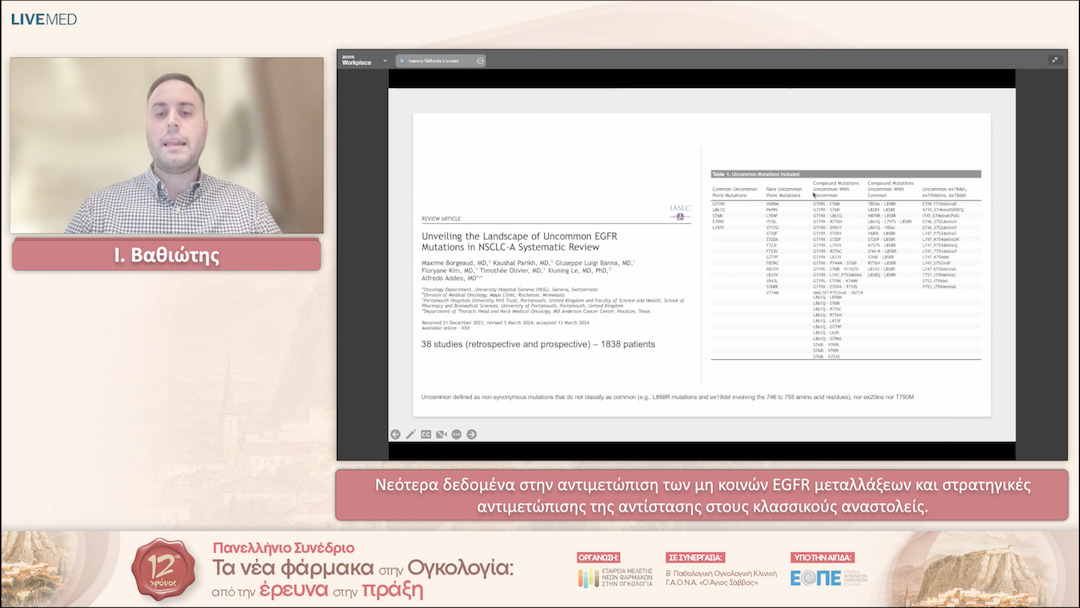Exit full screen in Zoom window
The width and height of the screenshot is (1080, 608).
[x=1054, y=60]
